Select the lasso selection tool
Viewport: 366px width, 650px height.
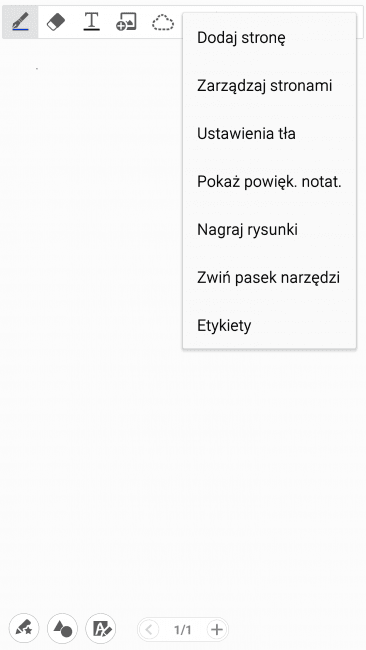(x=162, y=22)
